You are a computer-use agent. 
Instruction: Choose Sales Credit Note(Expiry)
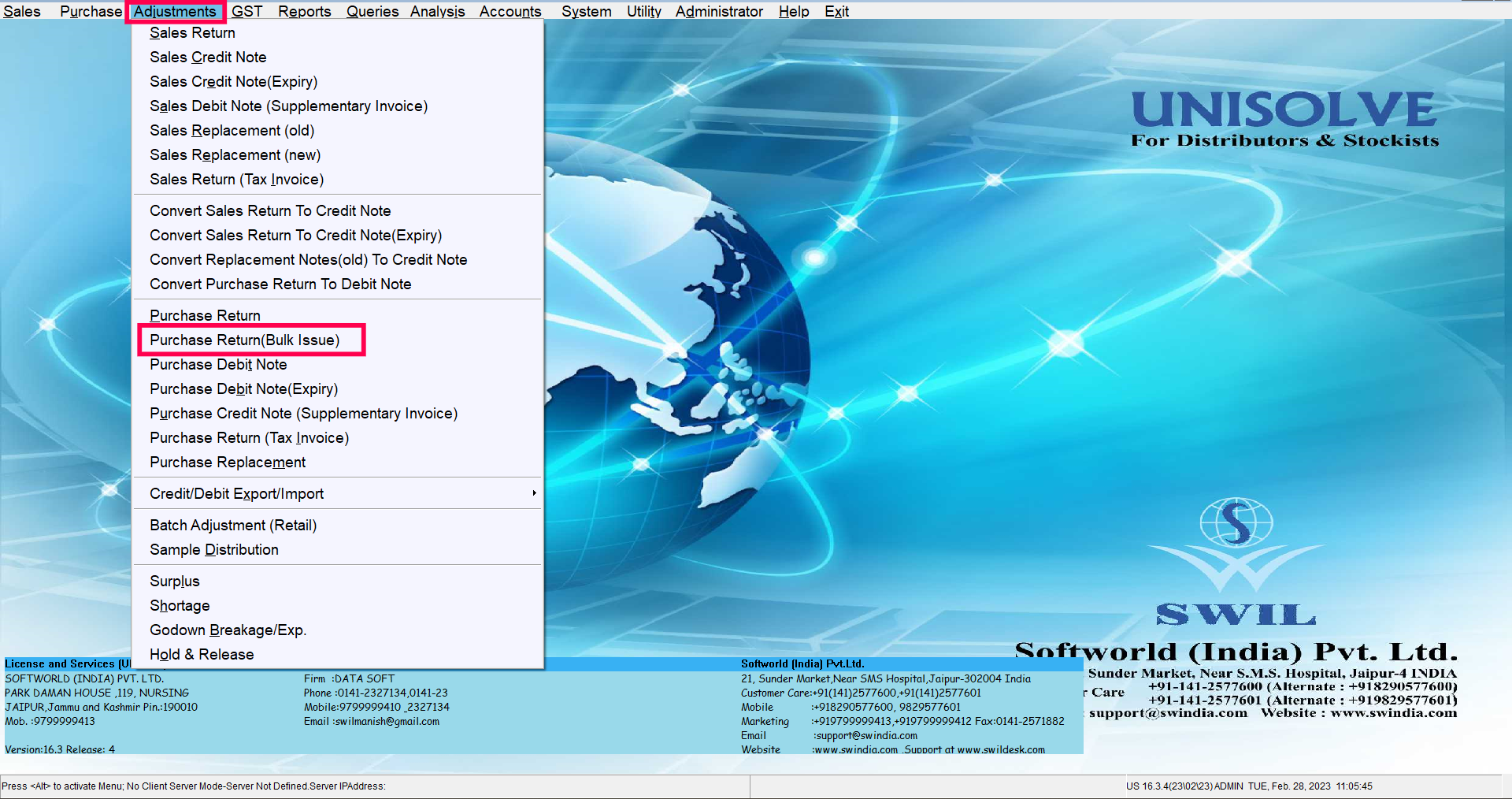tap(338, 82)
